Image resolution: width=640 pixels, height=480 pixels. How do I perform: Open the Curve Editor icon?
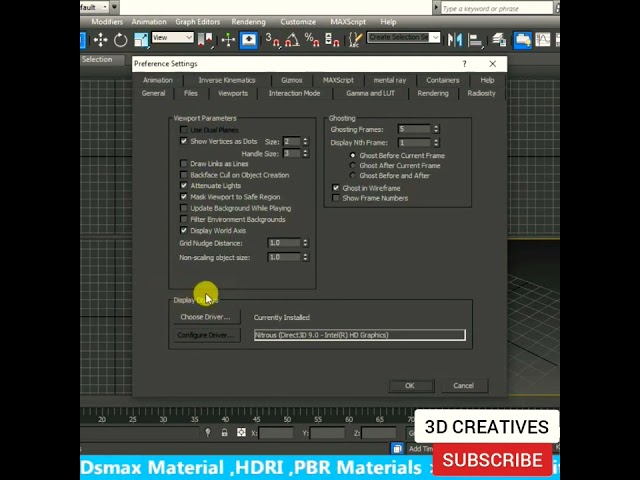(x=542, y=40)
